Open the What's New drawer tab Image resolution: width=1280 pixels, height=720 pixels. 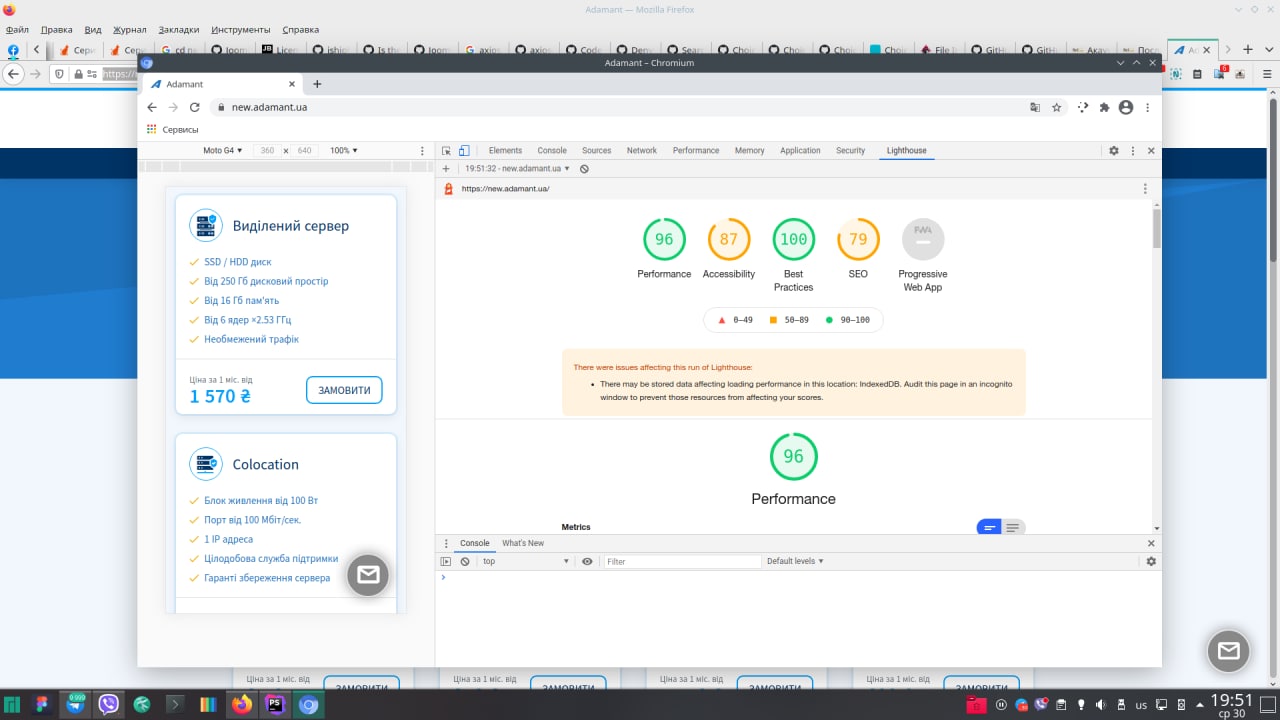click(523, 543)
